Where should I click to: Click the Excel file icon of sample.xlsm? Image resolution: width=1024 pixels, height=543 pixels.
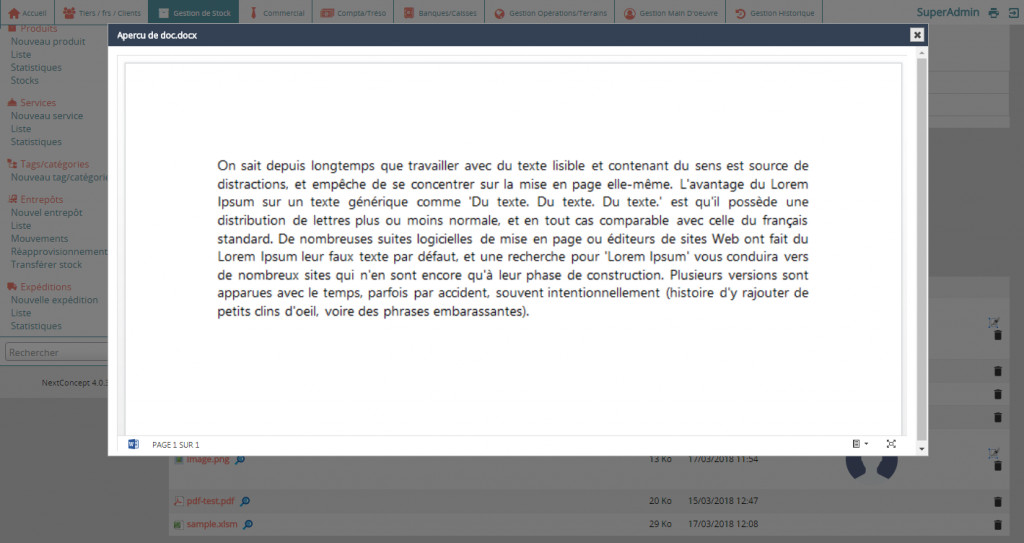[178, 524]
